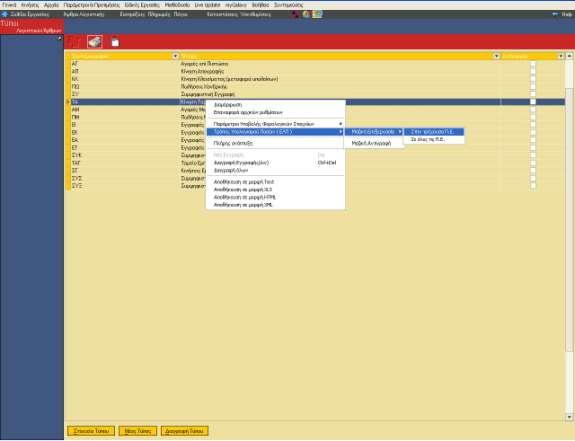Screen dimensions: 575x441
Task: Click the Διαγραφή Τύπου button
Action: (x=184, y=431)
